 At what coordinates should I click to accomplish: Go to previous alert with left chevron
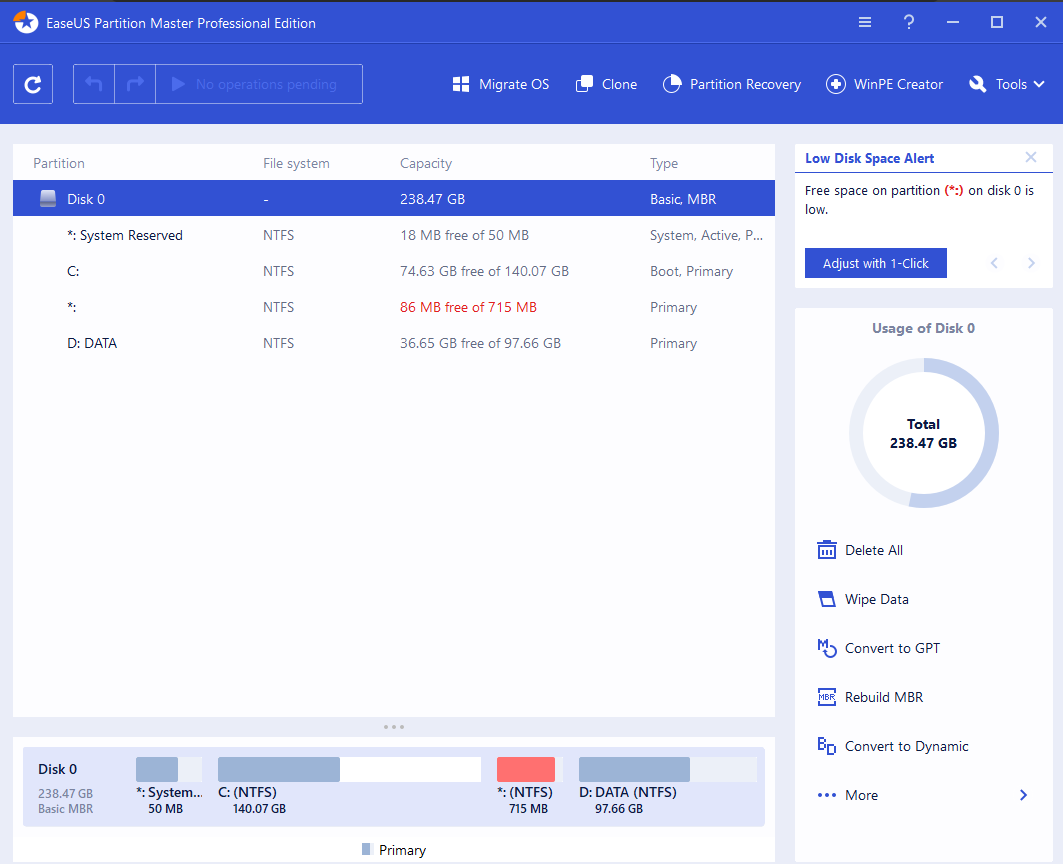995,263
